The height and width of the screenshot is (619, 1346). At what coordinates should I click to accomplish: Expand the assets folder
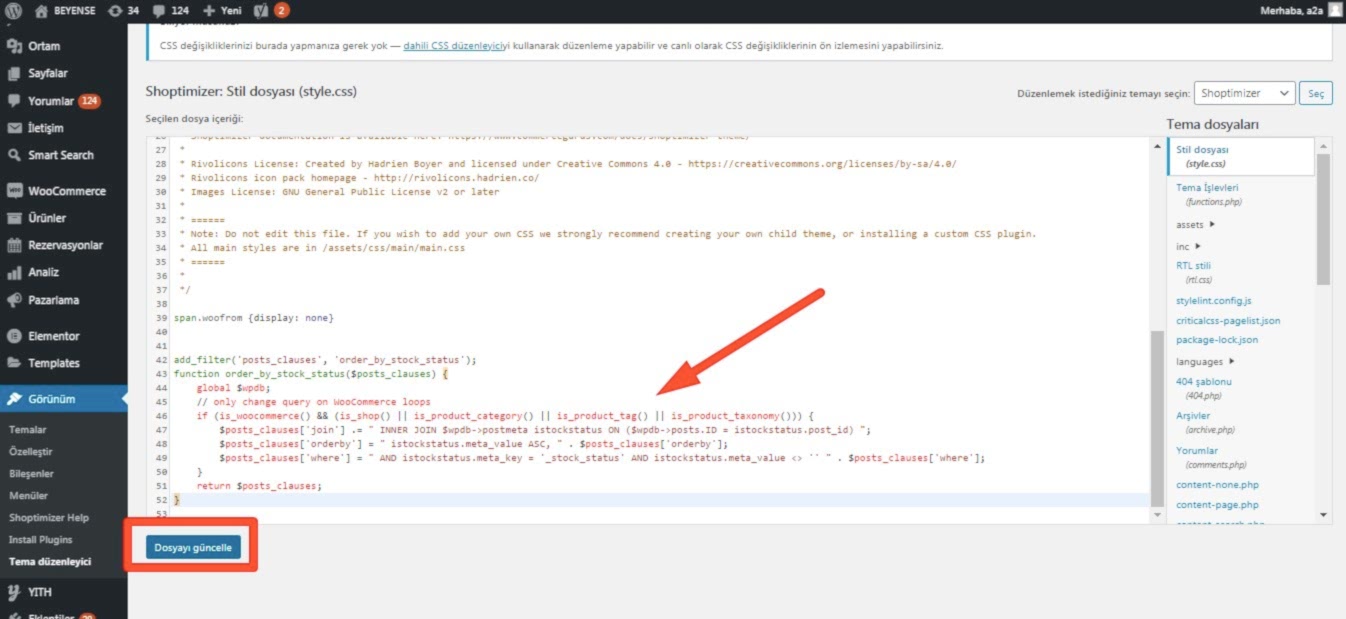click(1195, 225)
